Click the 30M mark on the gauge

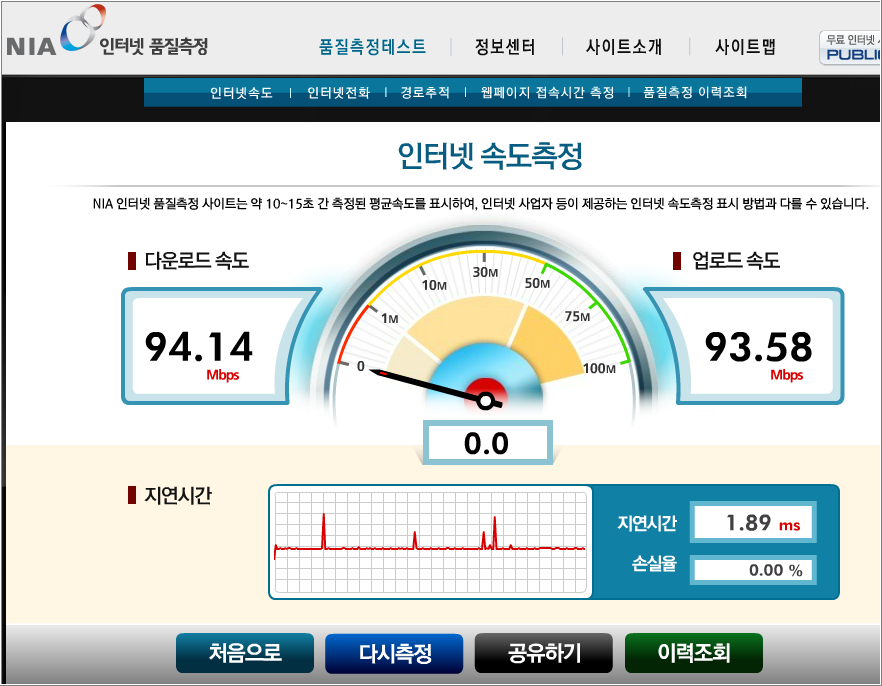coord(485,272)
